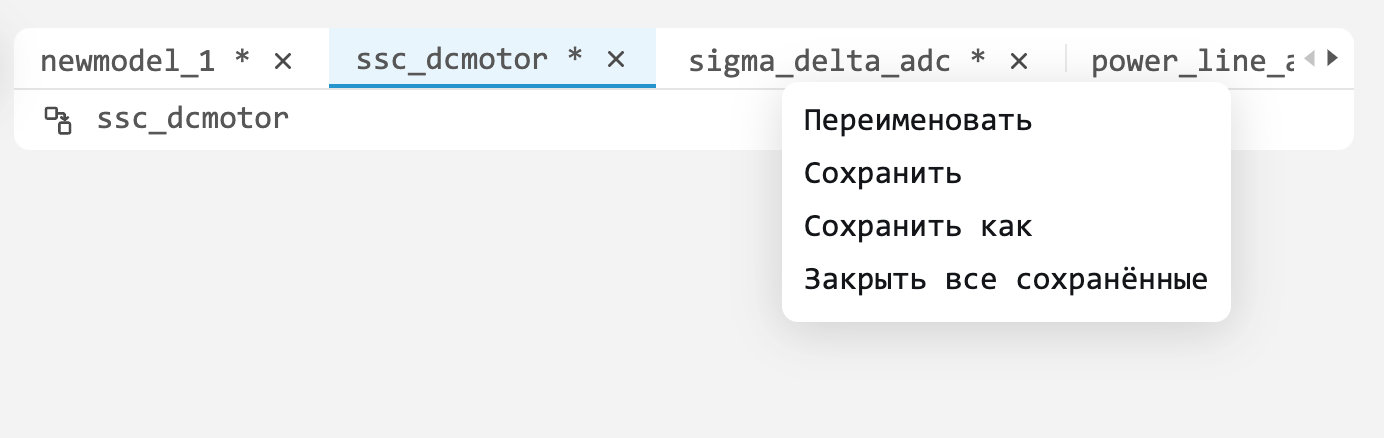This screenshot has width=1384, height=438.
Task: Switch to the newmodel_1 tab
Action: coord(127,61)
